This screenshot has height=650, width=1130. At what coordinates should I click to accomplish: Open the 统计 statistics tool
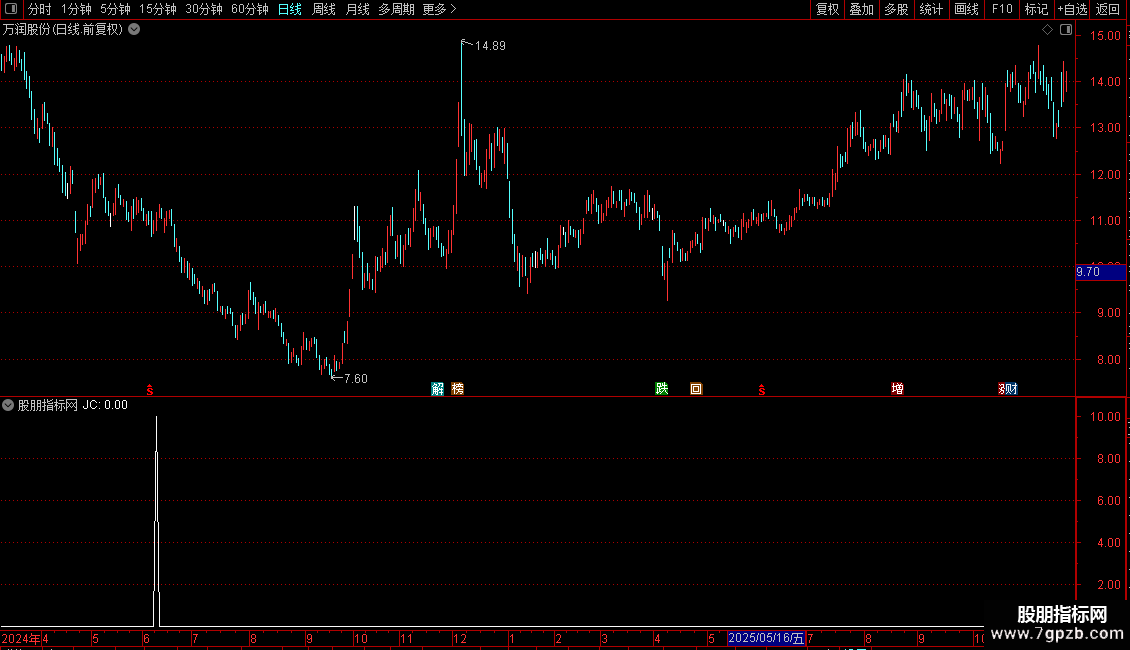(x=931, y=9)
